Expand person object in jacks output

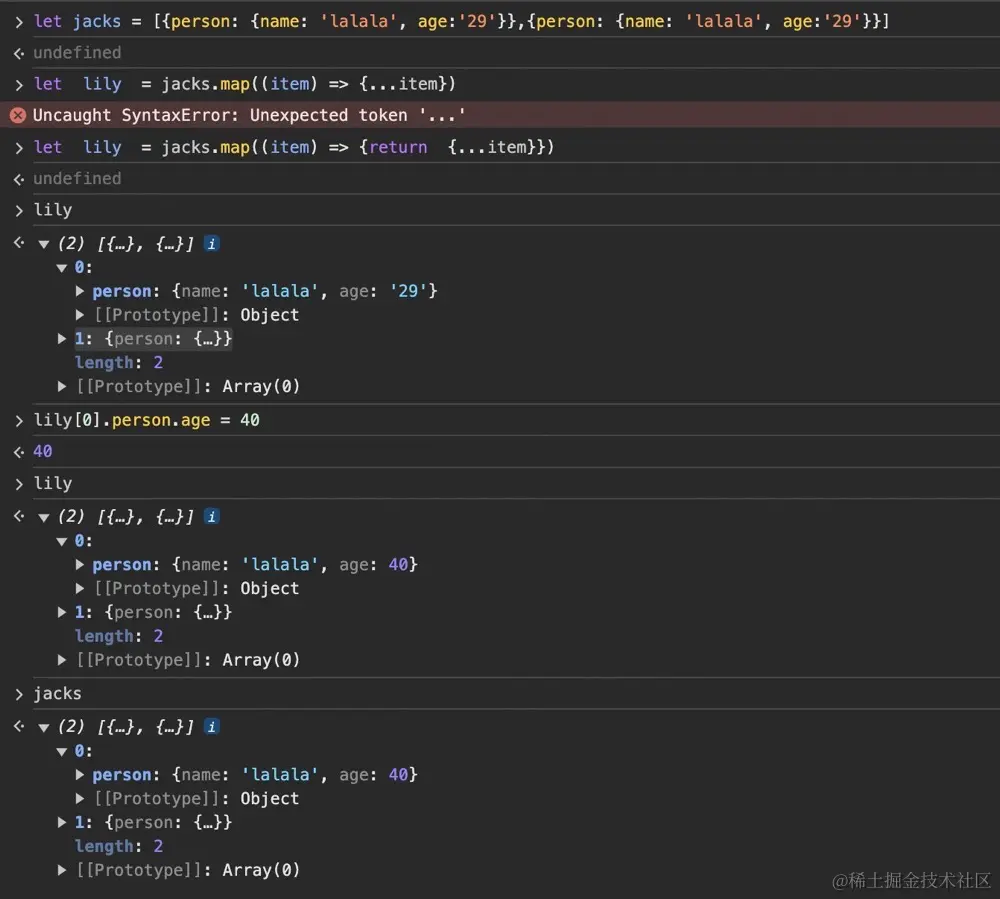tap(80, 775)
